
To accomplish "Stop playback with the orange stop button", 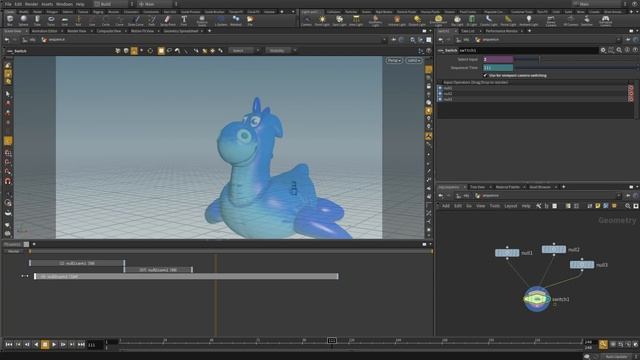I will click(45, 345).
